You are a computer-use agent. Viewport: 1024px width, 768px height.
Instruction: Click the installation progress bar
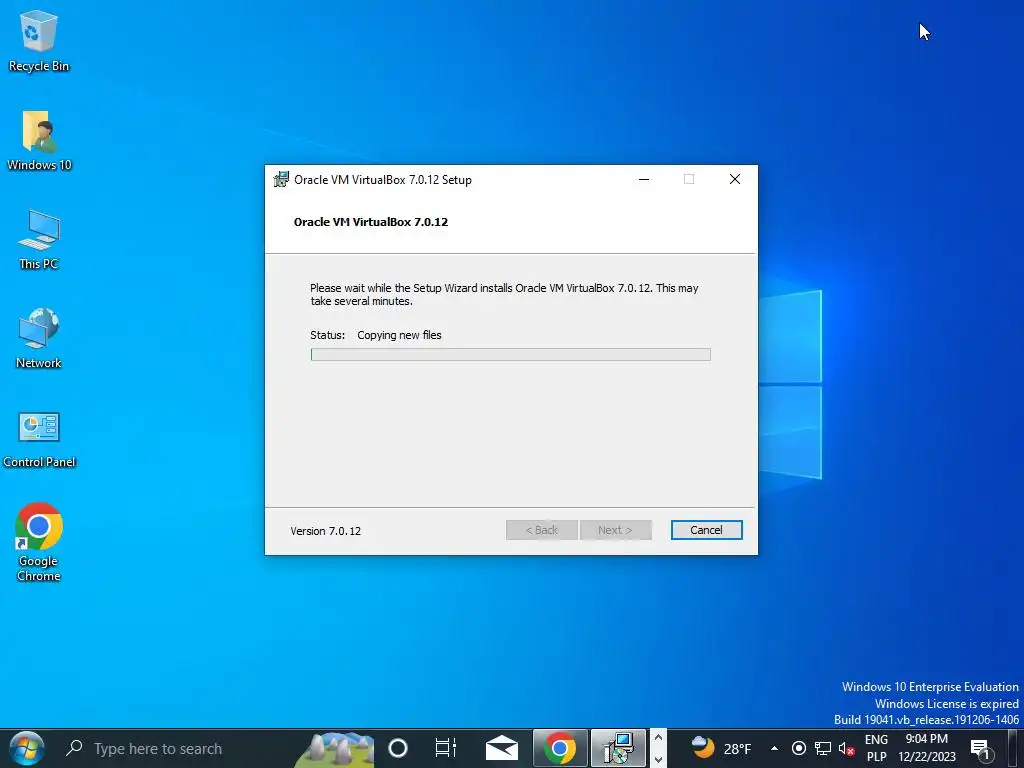click(511, 355)
